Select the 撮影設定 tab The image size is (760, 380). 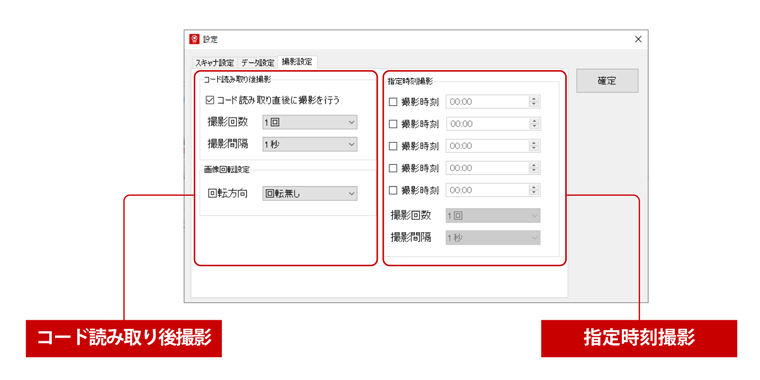pos(298,62)
